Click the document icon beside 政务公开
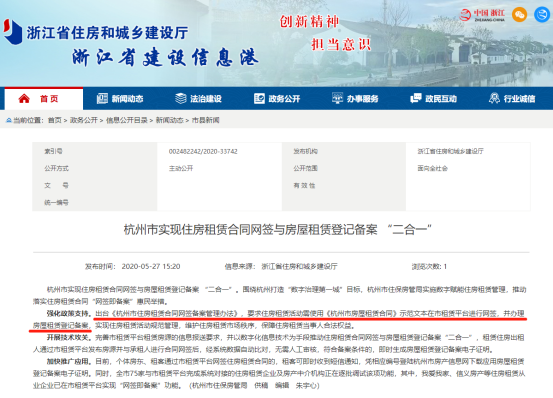The width and height of the screenshot is (553, 398). pos(259,98)
